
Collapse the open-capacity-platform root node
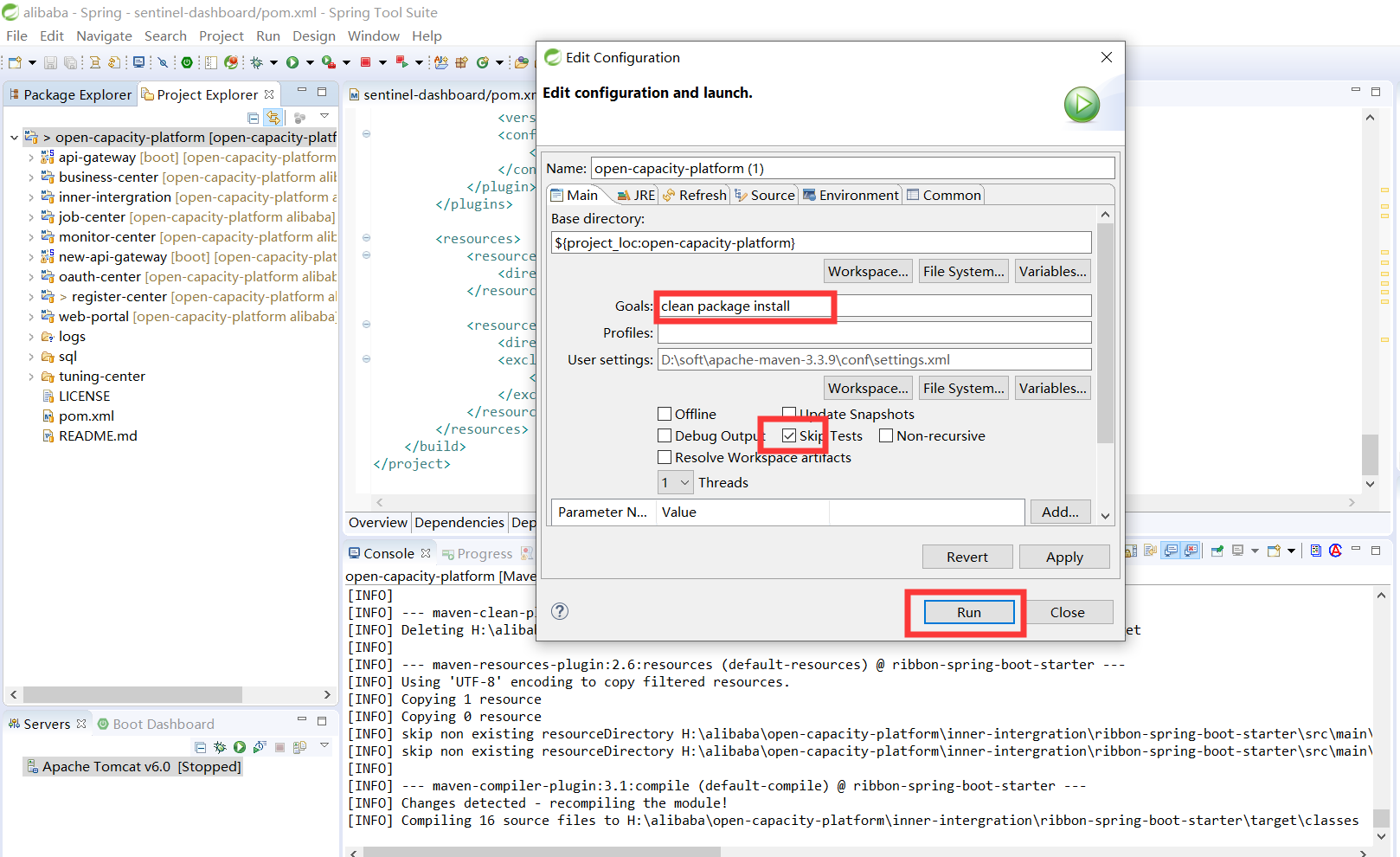point(14,138)
